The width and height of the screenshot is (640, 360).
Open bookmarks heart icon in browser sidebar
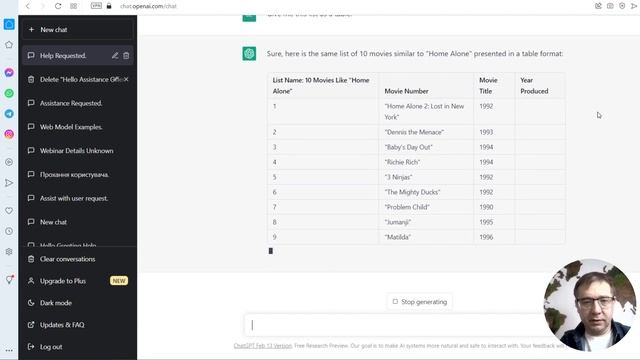9,211
